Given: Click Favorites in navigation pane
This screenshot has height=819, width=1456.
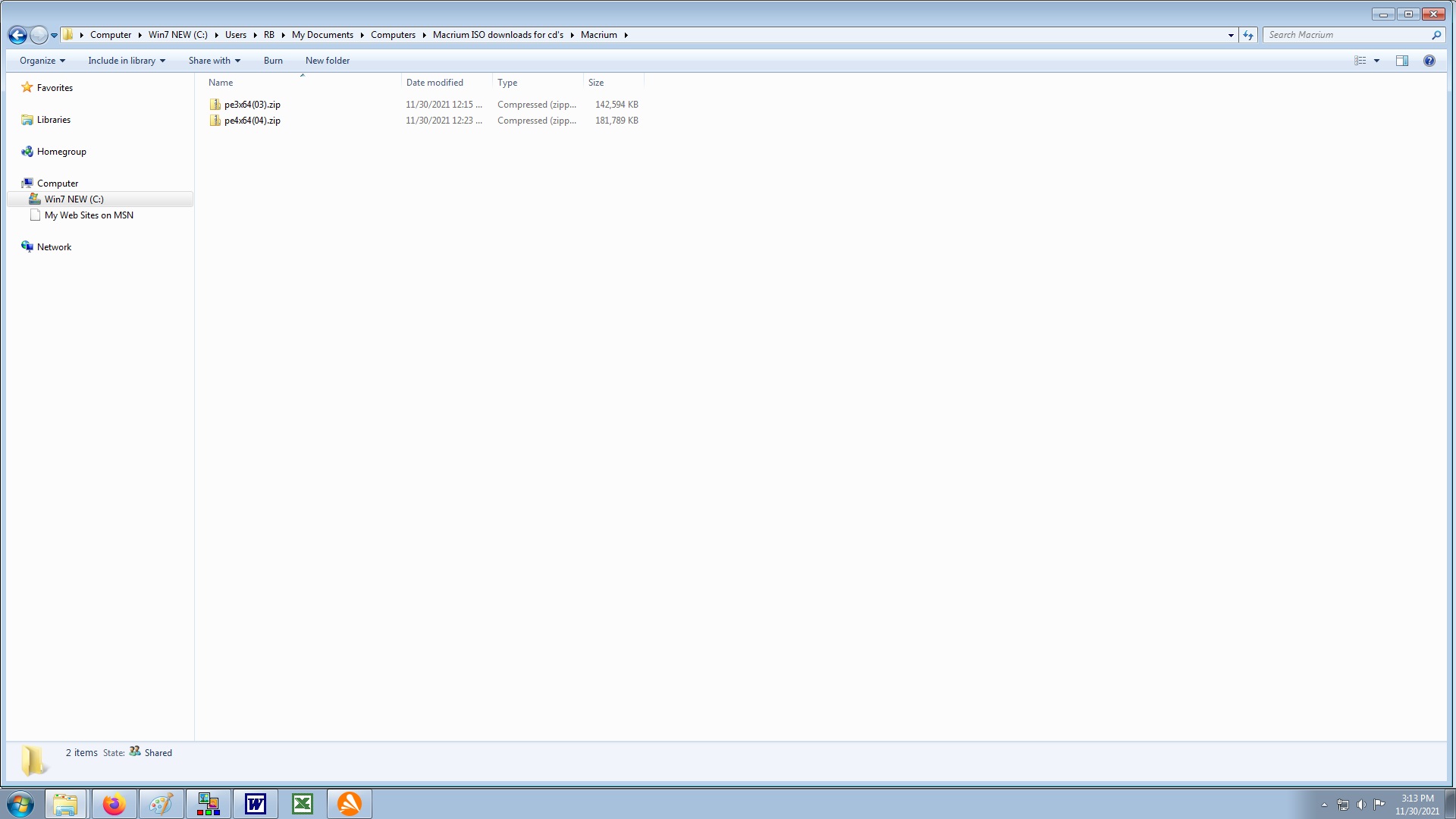Looking at the screenshot, I should tap(55, 88).
